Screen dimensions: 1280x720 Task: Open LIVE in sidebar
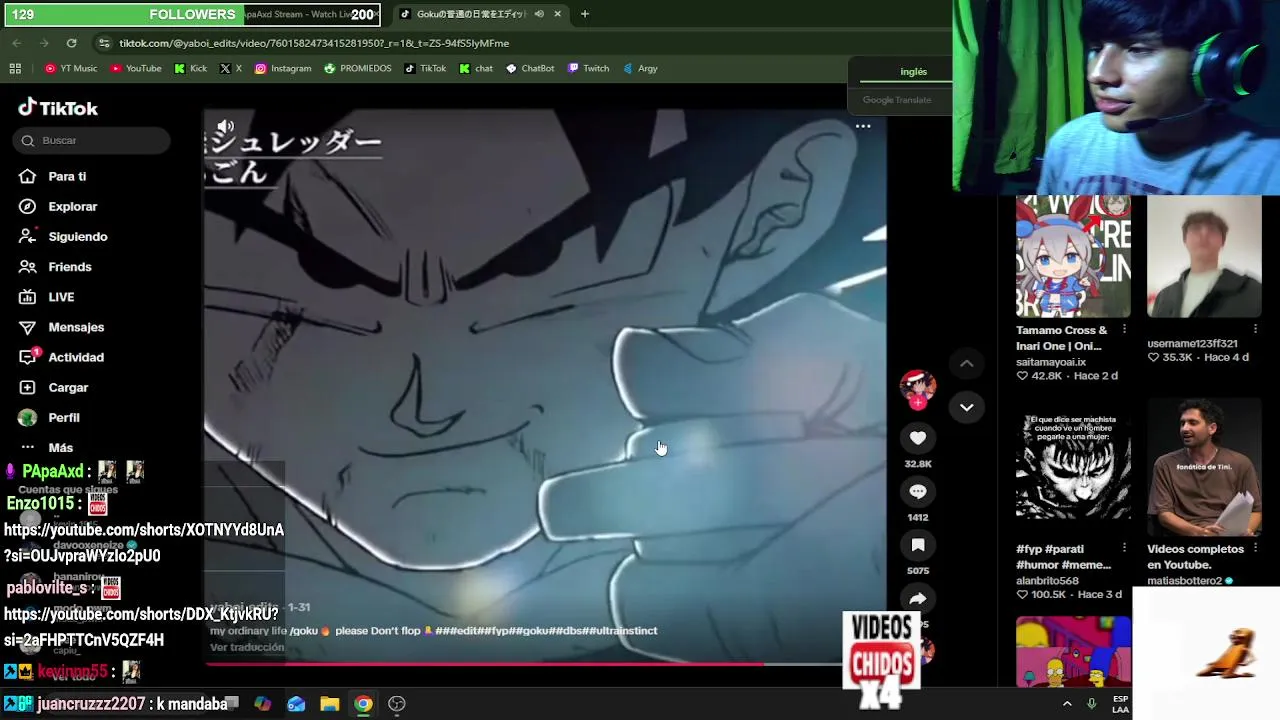pos(61,297)
